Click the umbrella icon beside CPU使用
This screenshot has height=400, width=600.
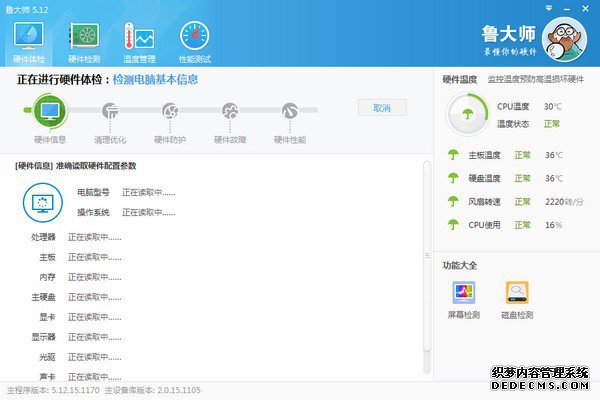[453, 225]
